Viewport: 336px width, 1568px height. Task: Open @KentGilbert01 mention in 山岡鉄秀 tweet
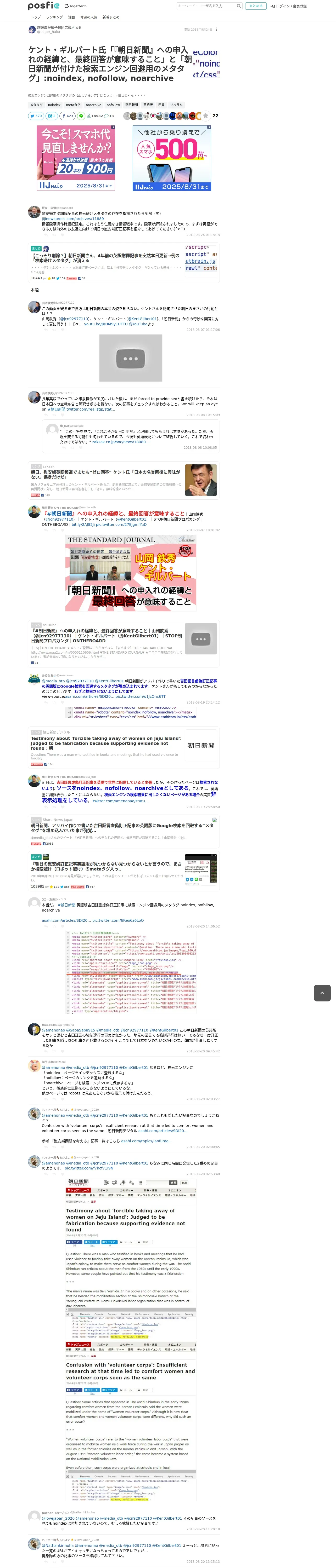(143, 318)
